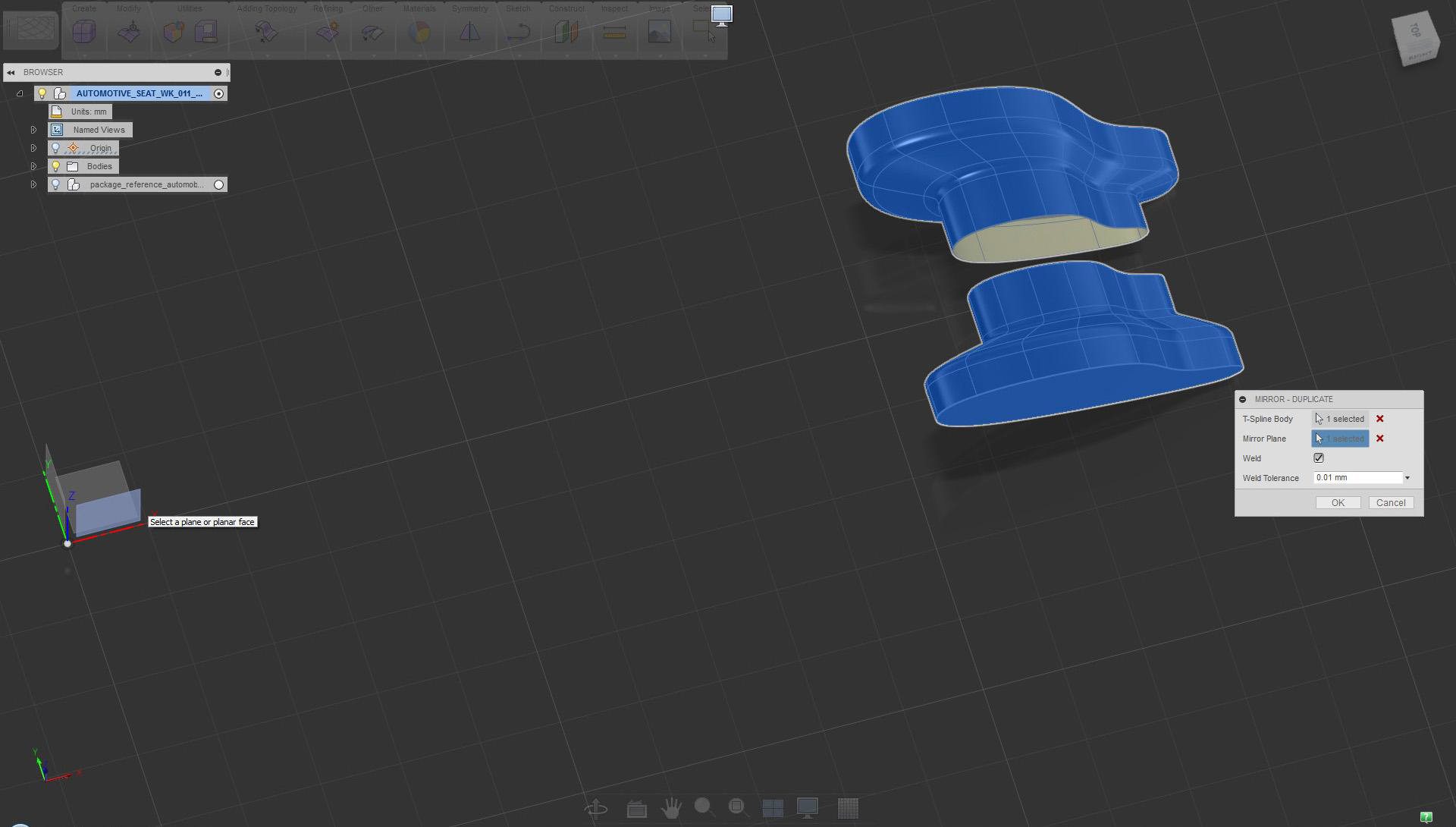Activate package_reference component radio button

pyautogui.click(x=219, y=184)
